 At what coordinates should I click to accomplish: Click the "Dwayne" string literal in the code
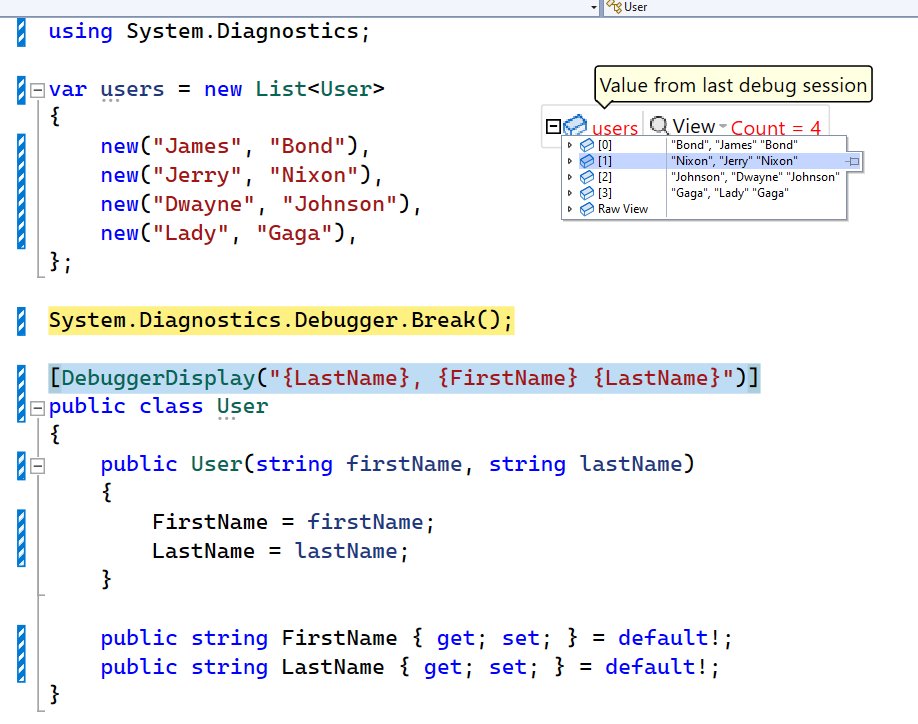(x=203, y=204)
